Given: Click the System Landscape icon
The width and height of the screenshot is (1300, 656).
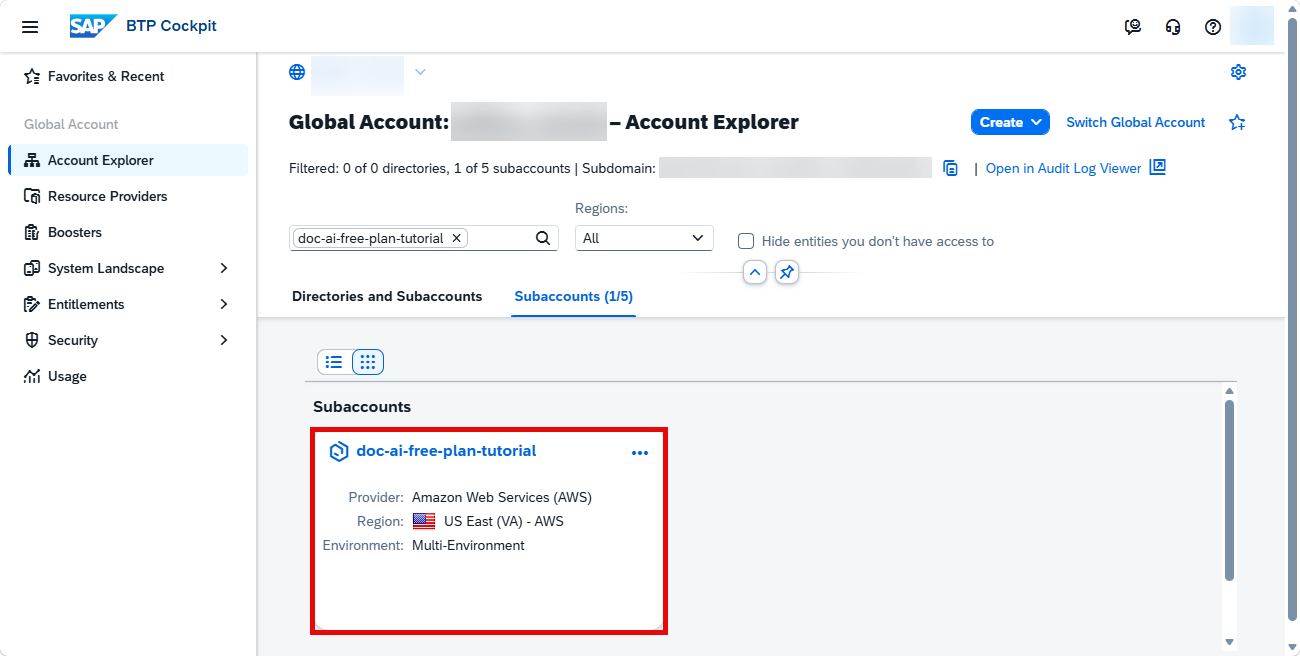Looking at the screenshot, I should [x=31, y=268].
